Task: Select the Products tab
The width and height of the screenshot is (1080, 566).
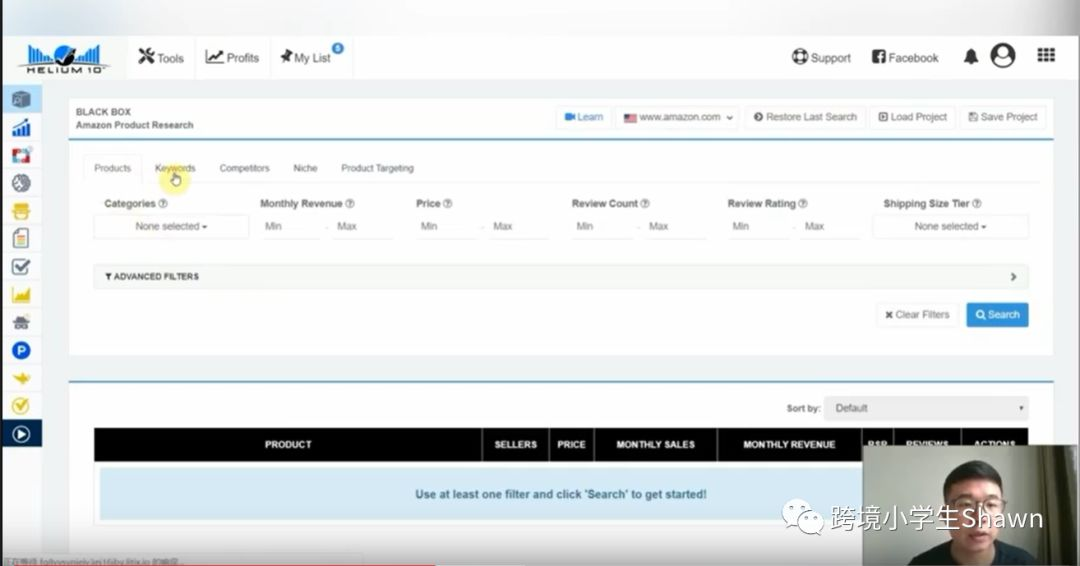Action: pos(112,168)
